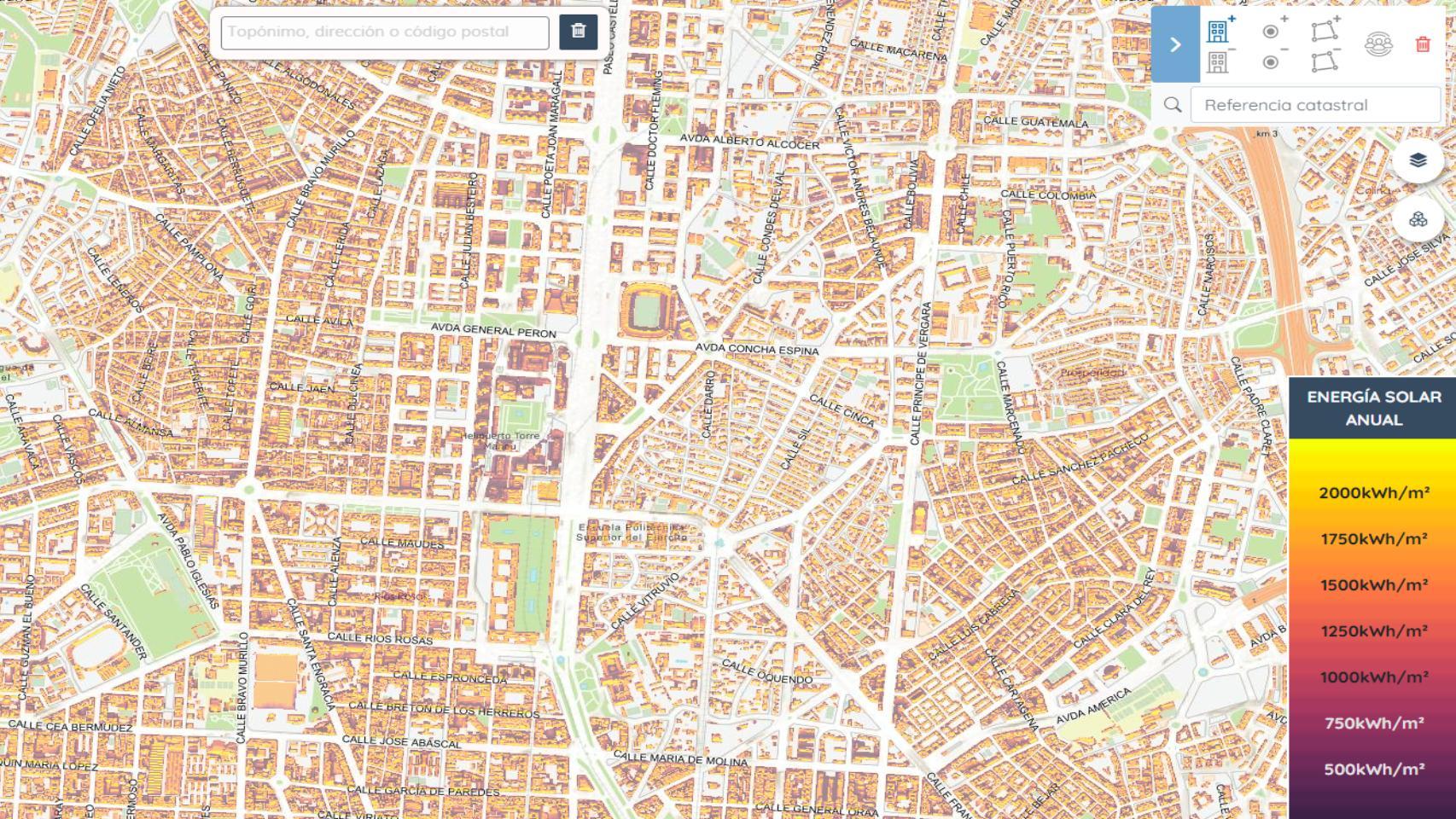Activate add point radius selection tool
Viewport: 1456px width, 819px height.
tap(1272, 30)
